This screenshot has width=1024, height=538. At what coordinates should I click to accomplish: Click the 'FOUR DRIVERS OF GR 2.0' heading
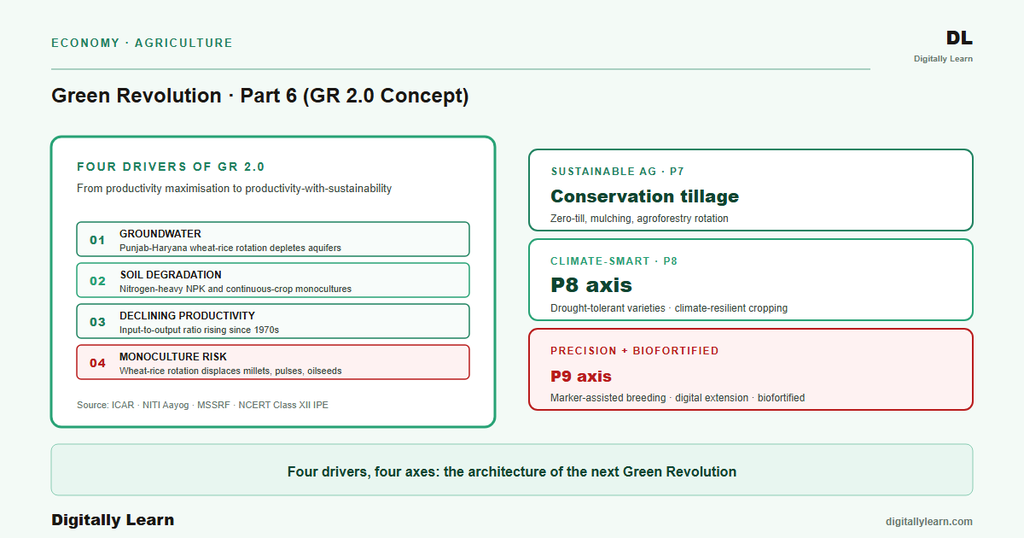coord(170,166)
